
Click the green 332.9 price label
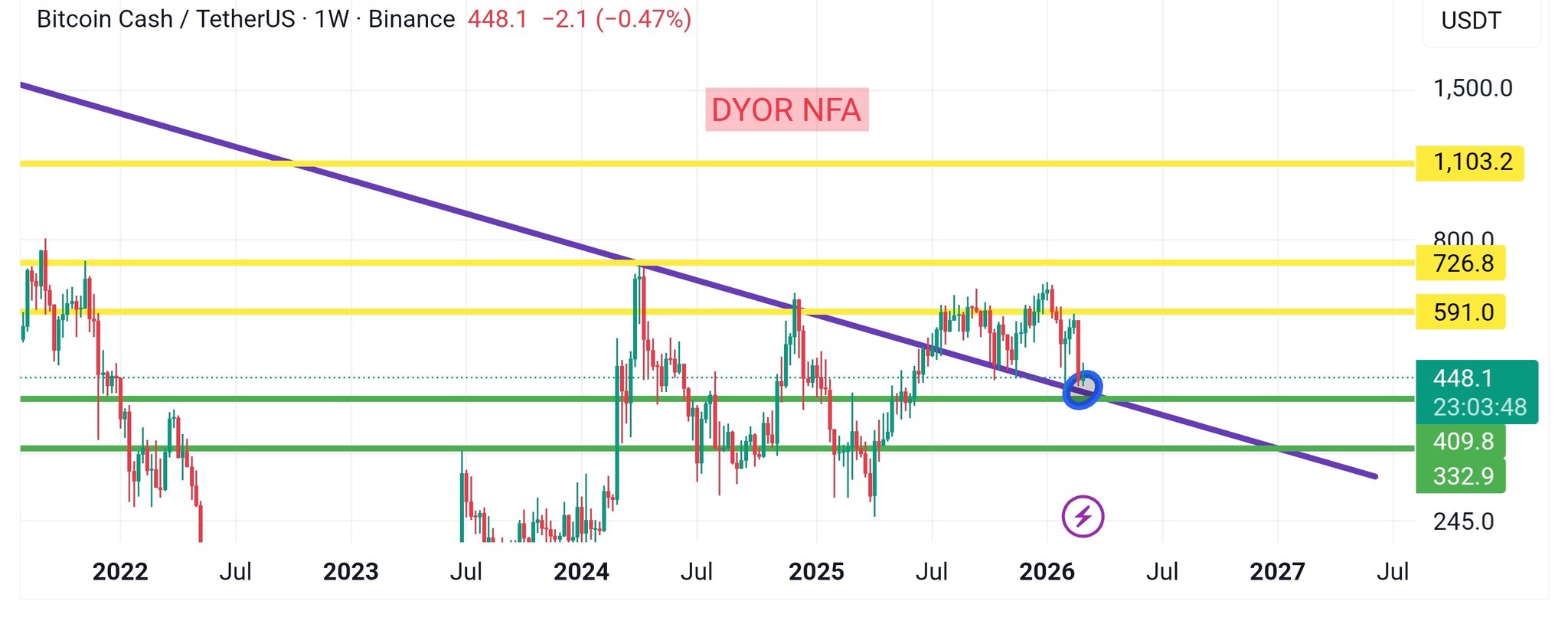pos(1461,476)
